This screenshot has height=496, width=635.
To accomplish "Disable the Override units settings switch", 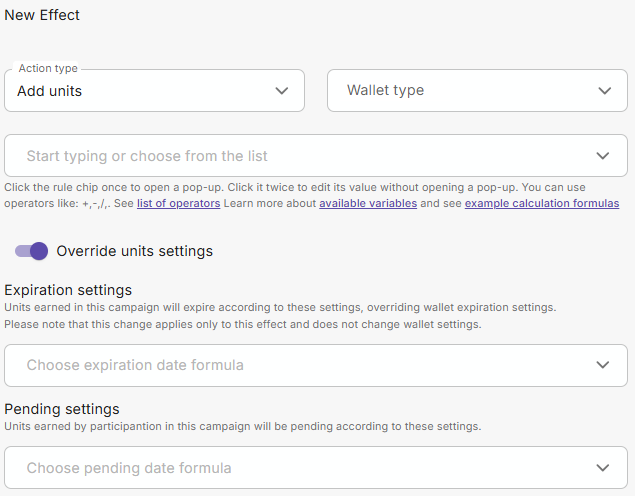I will pos(31,251).
